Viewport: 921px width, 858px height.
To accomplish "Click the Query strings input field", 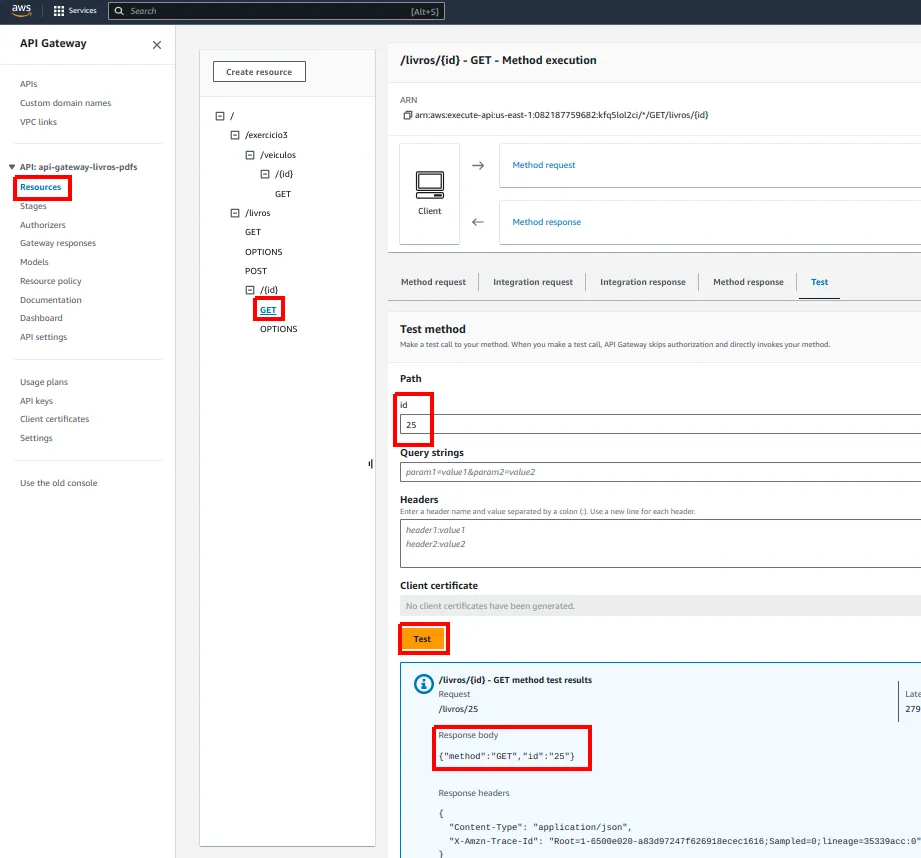I will coord(660,472).
